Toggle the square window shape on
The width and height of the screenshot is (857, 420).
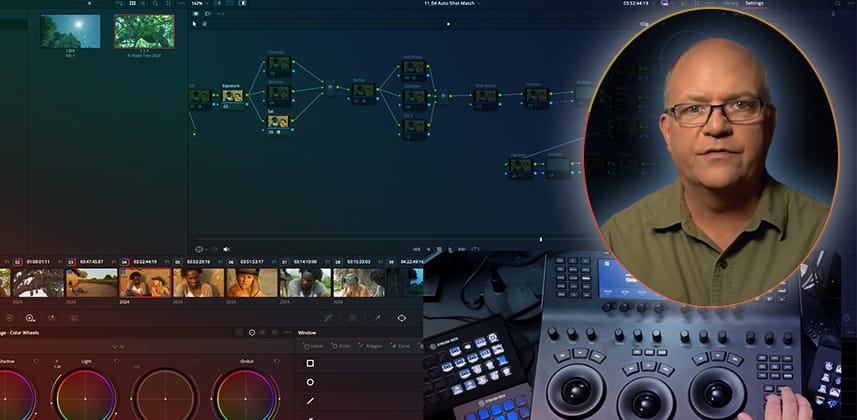(310, 363)
